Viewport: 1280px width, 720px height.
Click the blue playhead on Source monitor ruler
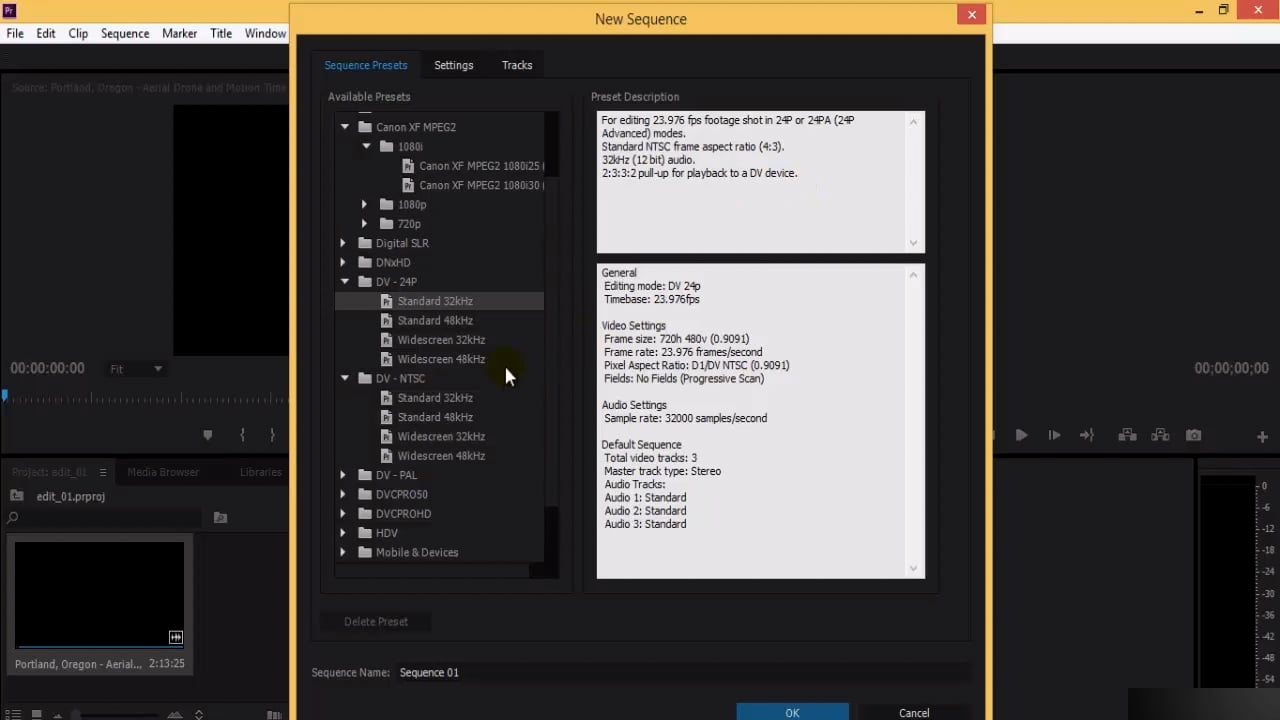tap(5, 397)
